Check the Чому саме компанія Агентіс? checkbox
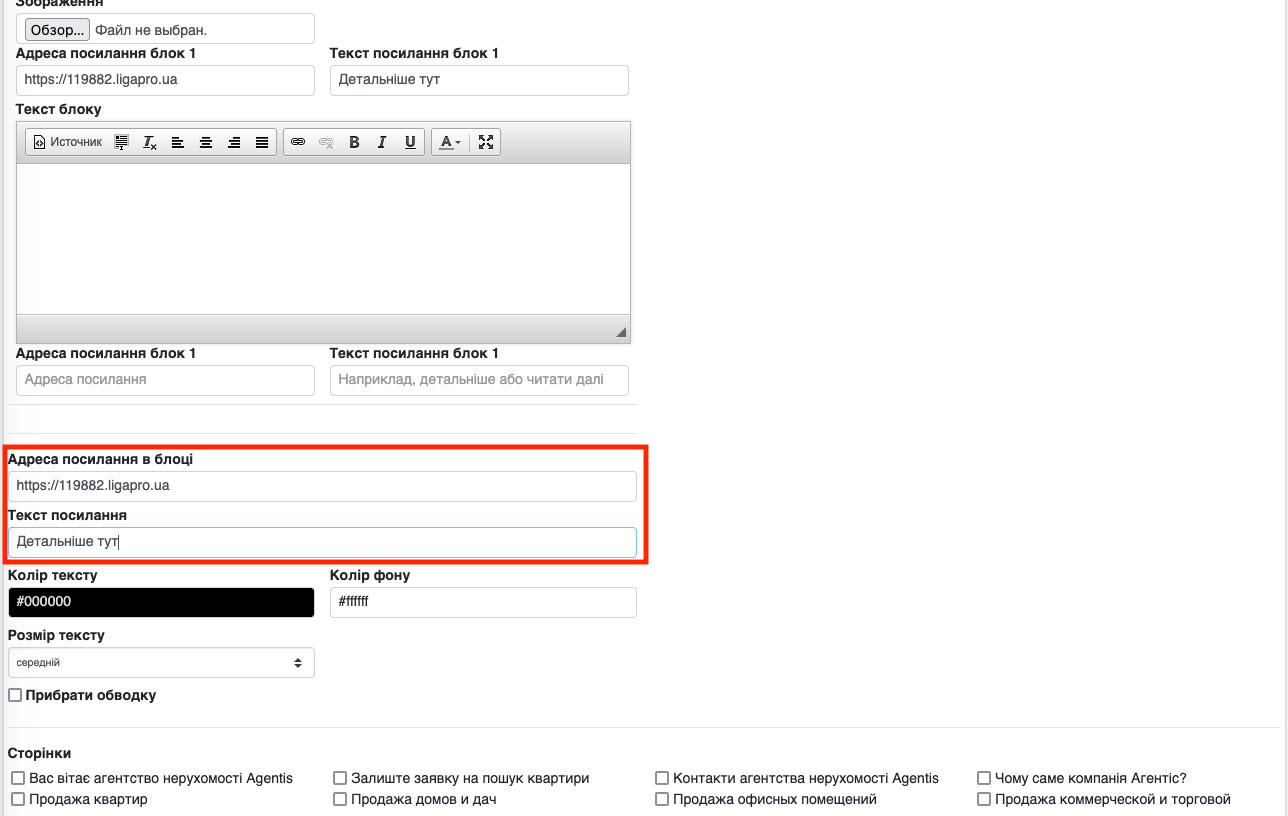This screenshot has height=816, width=1288. (984, 778)
